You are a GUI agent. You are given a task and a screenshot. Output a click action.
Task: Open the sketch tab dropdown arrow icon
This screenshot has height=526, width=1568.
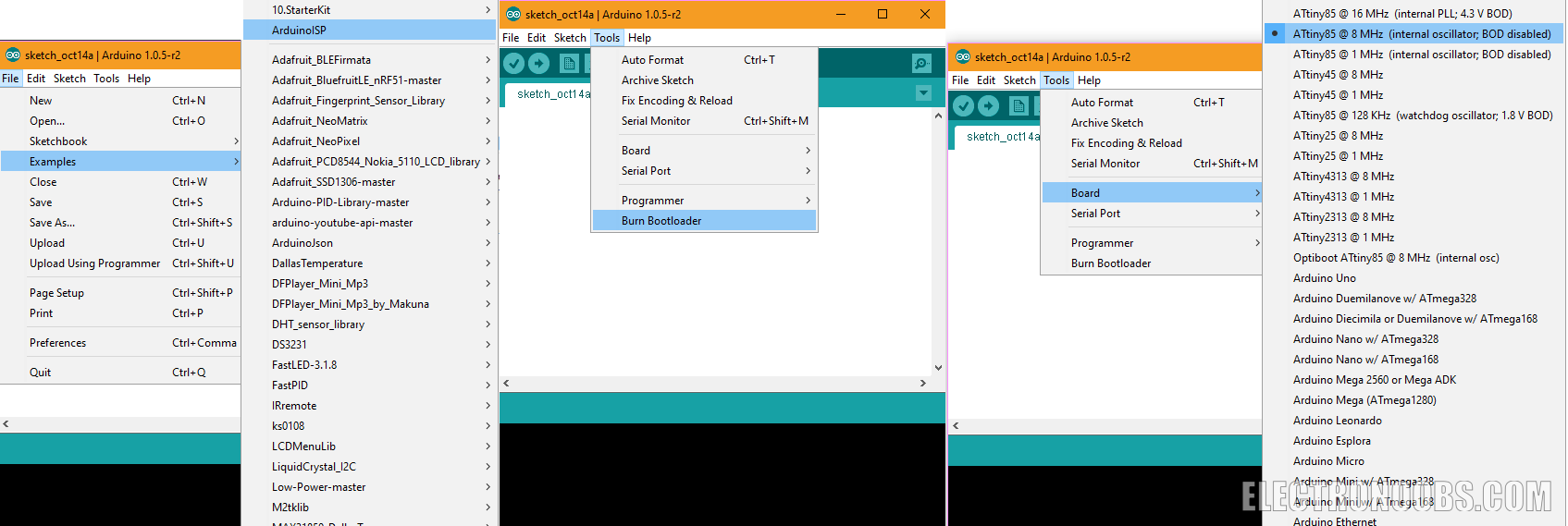pos(923,93)
